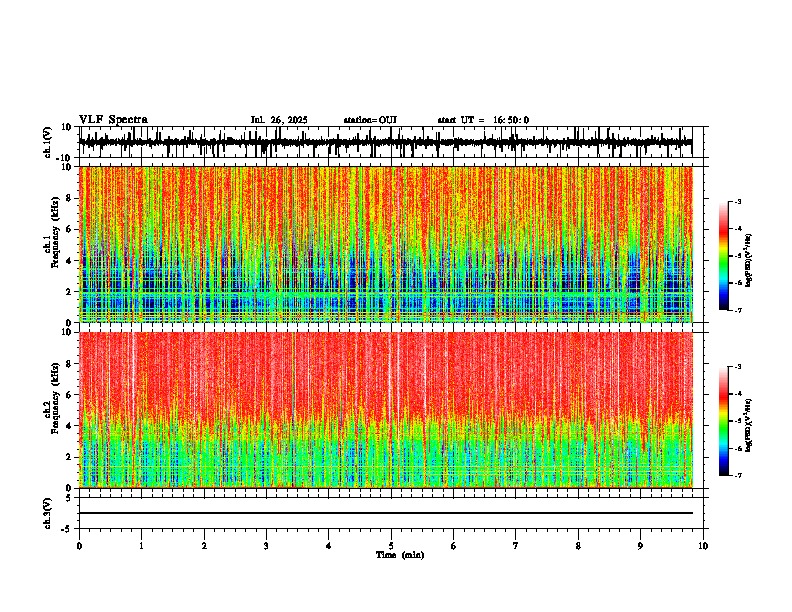Click inside the ch.1 frequency spectrogram
Image resolution: width=792 pixels, height=612 pixels.
click(x=385, y=244)
